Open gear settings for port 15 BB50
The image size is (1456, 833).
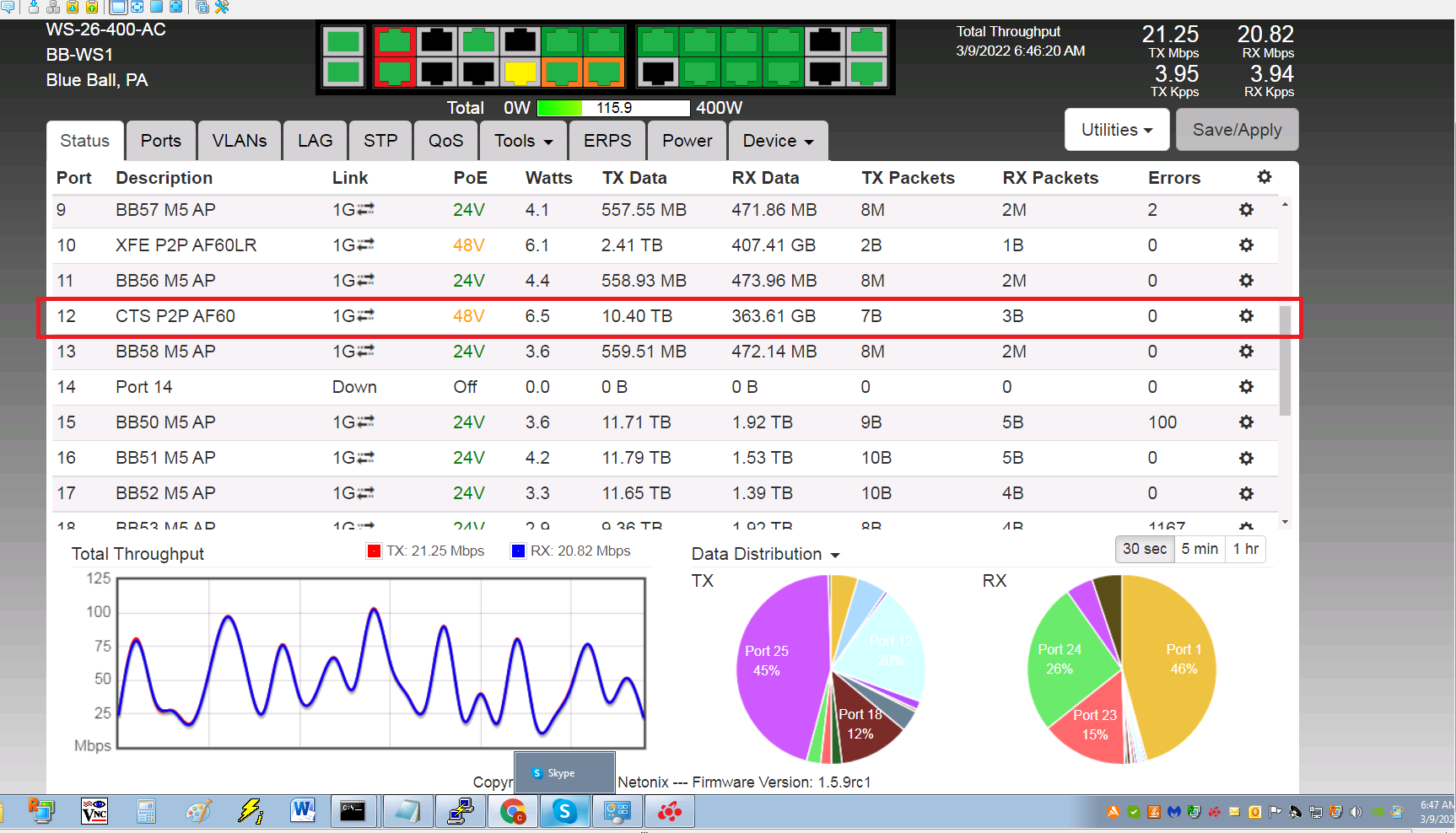1246,422
